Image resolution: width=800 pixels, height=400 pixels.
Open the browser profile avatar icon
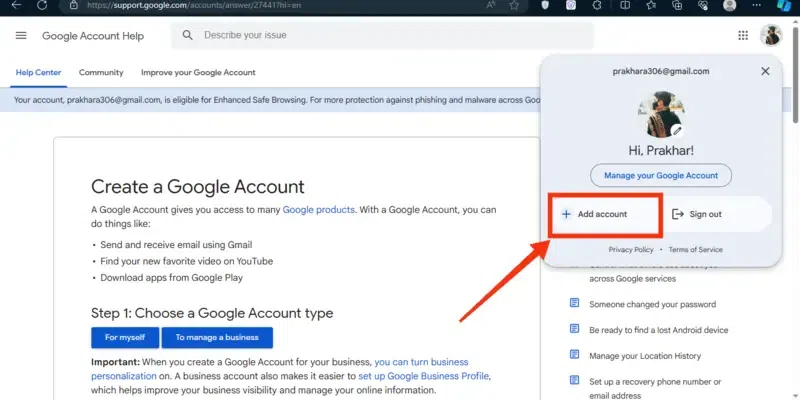(x=730, y=5)
